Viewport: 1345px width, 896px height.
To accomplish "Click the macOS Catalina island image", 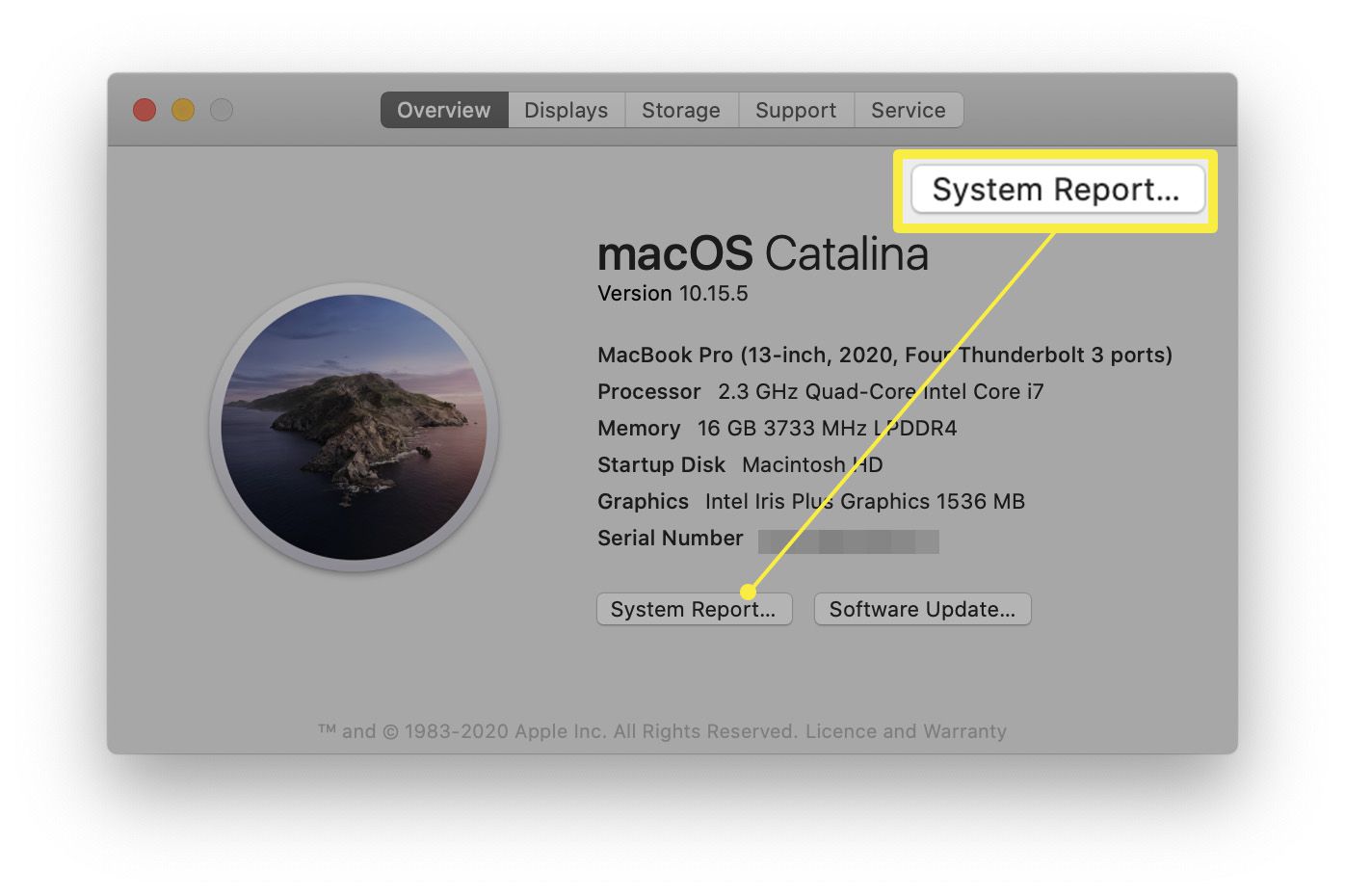I will coord(354,427).
